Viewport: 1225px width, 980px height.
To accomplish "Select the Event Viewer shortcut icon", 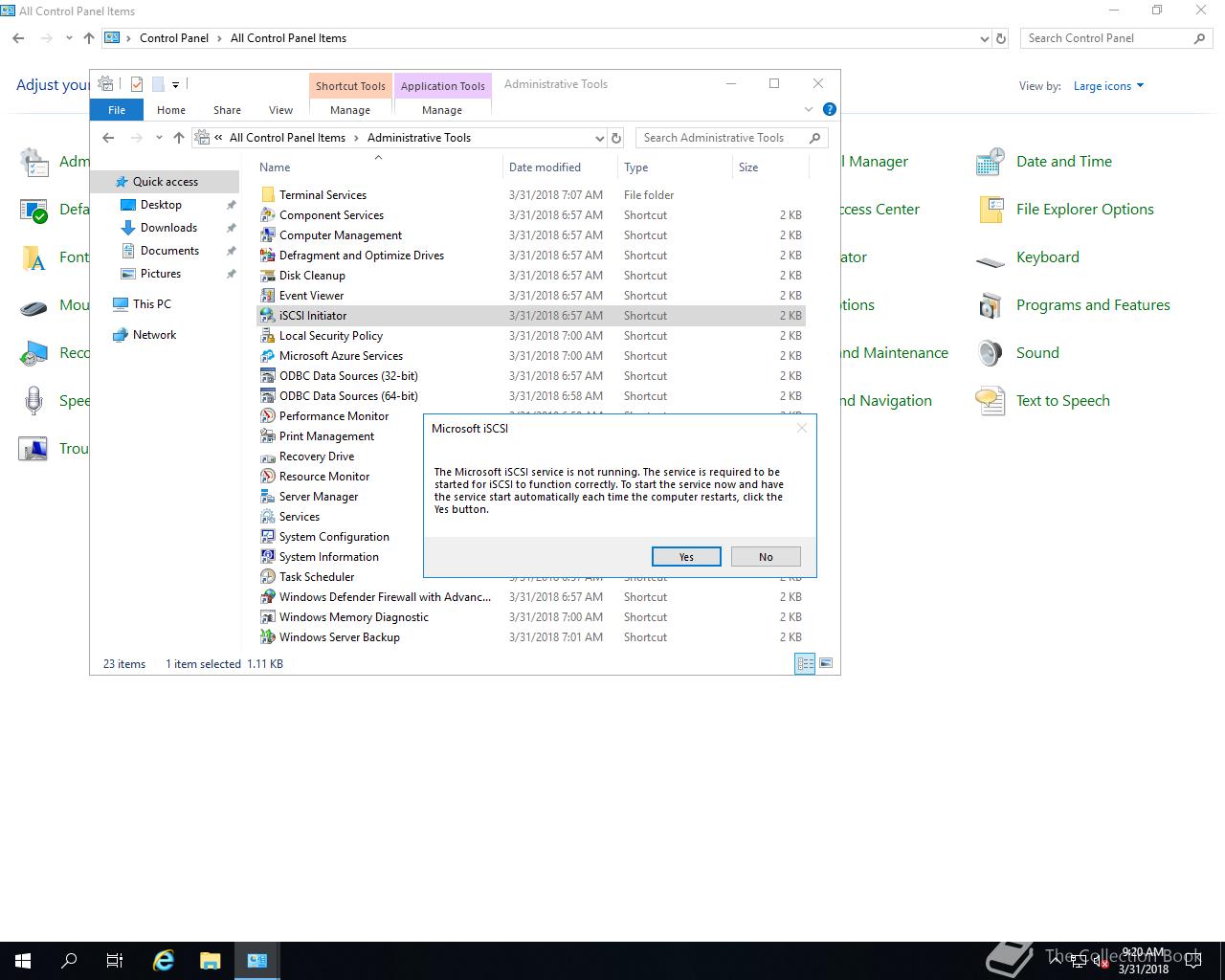I will click(268, 296).
